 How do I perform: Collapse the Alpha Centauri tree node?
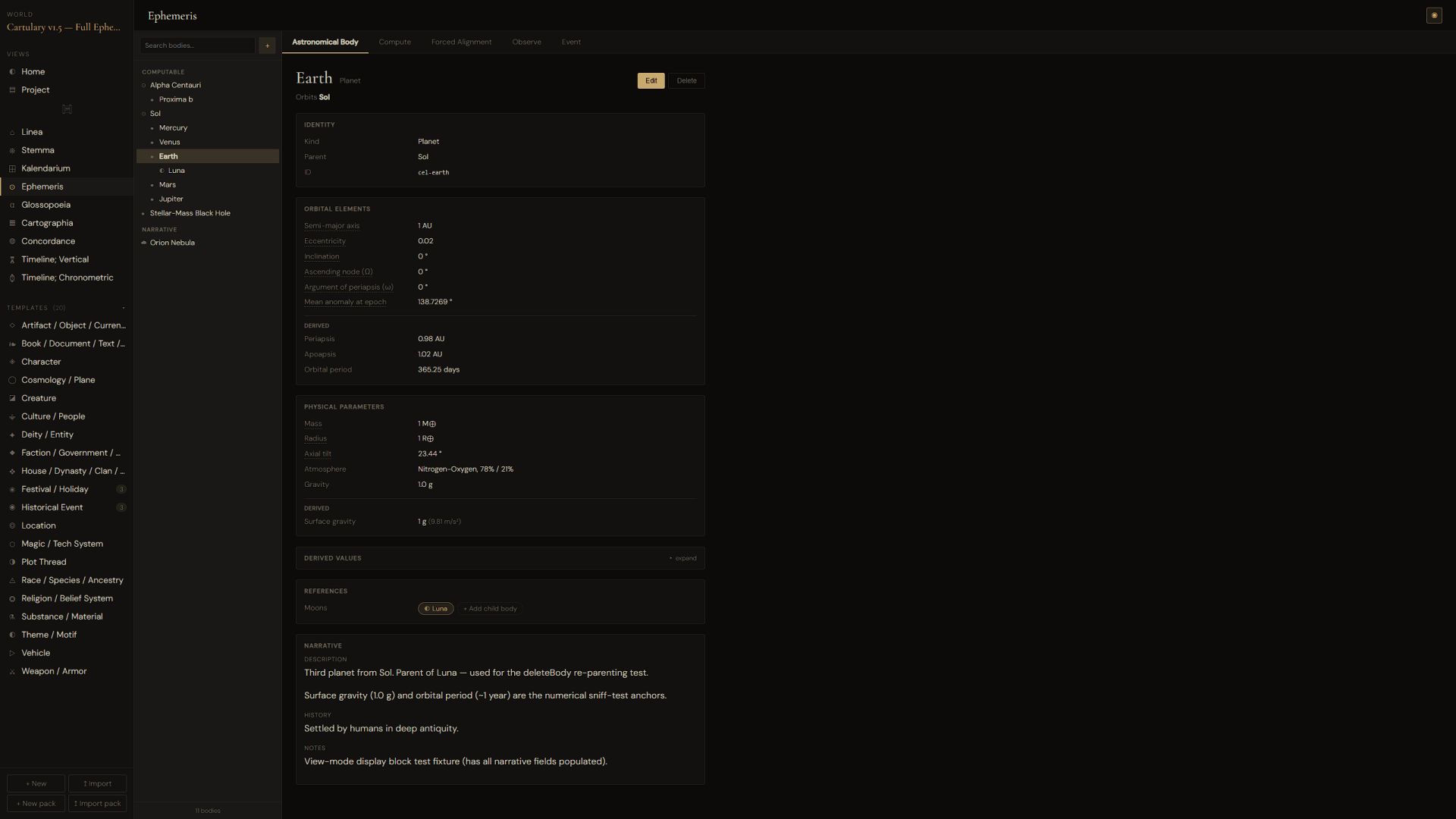tap(143, 86)
